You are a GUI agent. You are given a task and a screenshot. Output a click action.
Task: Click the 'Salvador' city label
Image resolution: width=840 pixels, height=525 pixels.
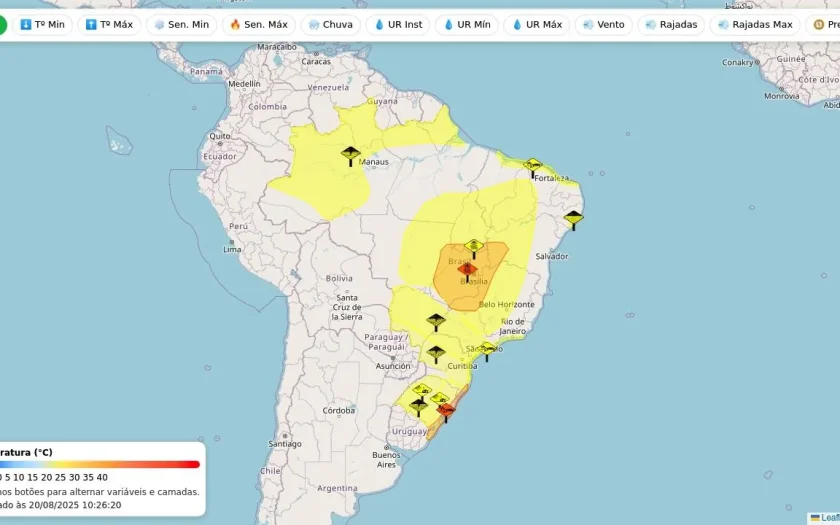pyautogui.click(x=552, y=257)
